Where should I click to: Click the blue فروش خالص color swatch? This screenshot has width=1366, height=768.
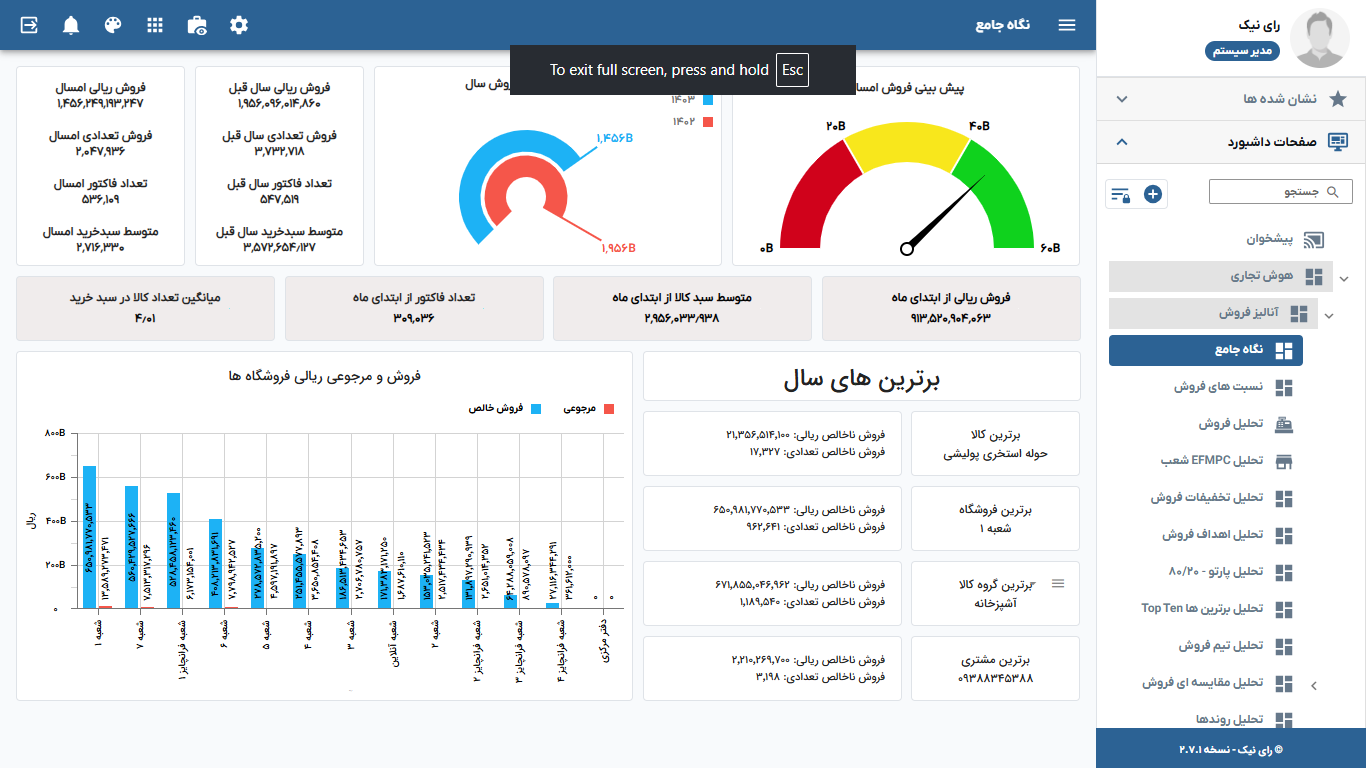click(536, 408)
